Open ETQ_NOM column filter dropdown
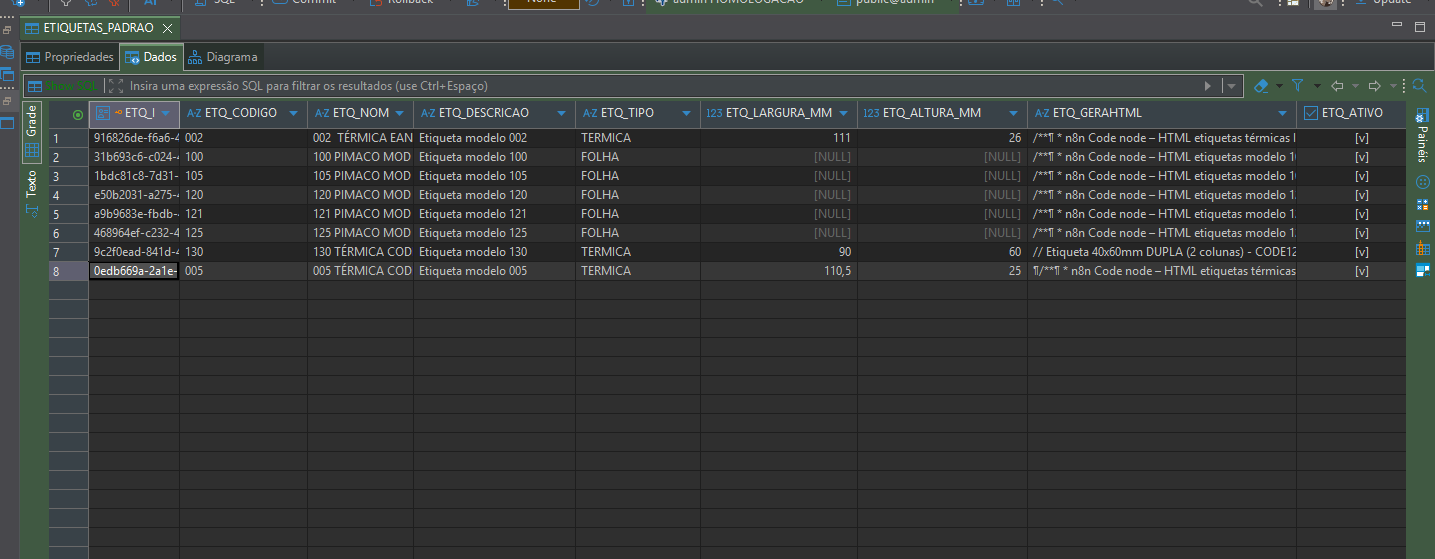Image resolution: width=1435 pixels, height=559 pixels. click(x=399, y=114)
